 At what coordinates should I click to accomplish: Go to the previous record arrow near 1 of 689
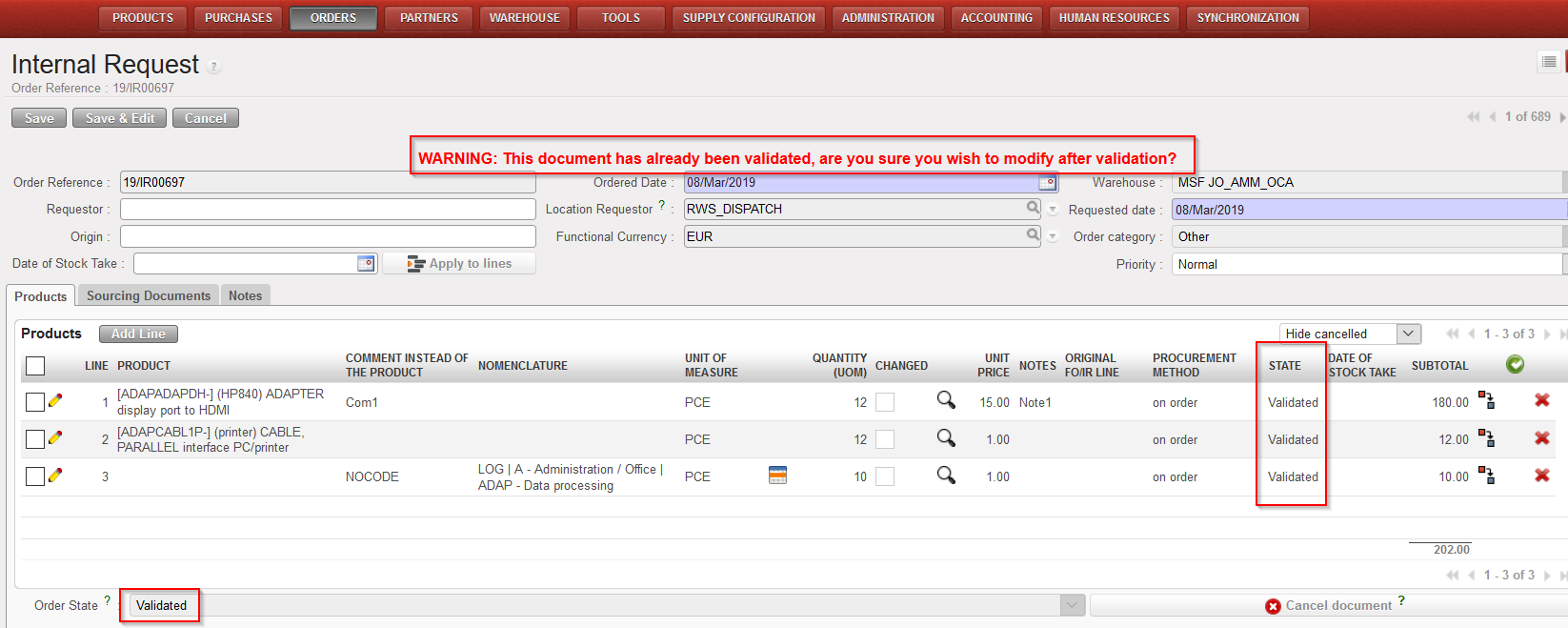[x=1493, y=117]
